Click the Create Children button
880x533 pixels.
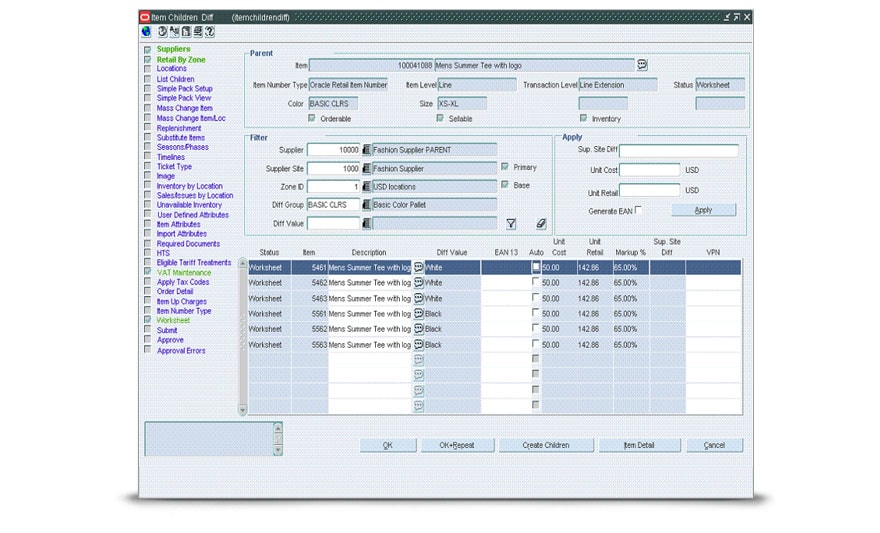546,445
